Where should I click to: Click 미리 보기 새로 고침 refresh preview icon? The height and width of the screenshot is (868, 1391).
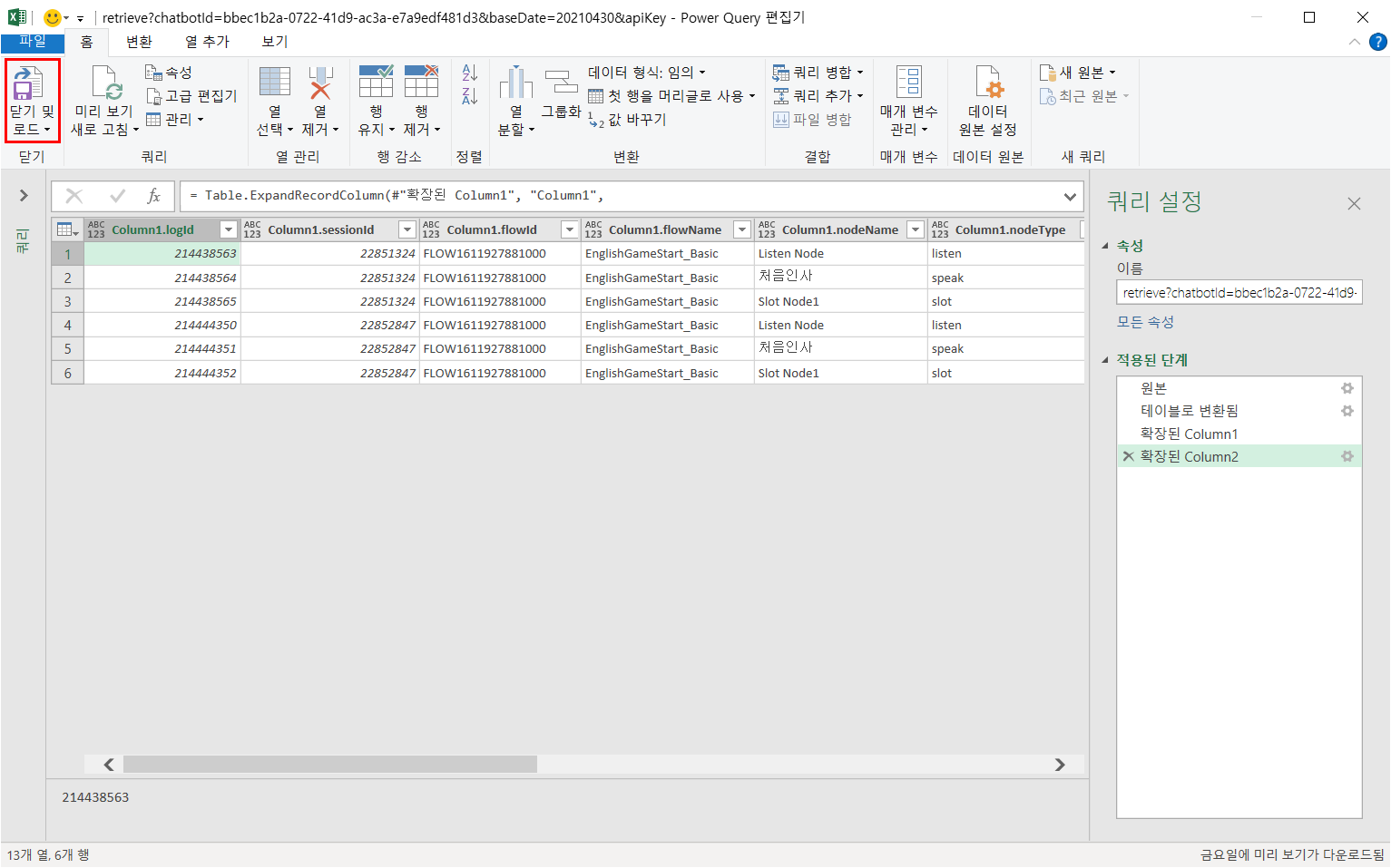tap(107, 83)
